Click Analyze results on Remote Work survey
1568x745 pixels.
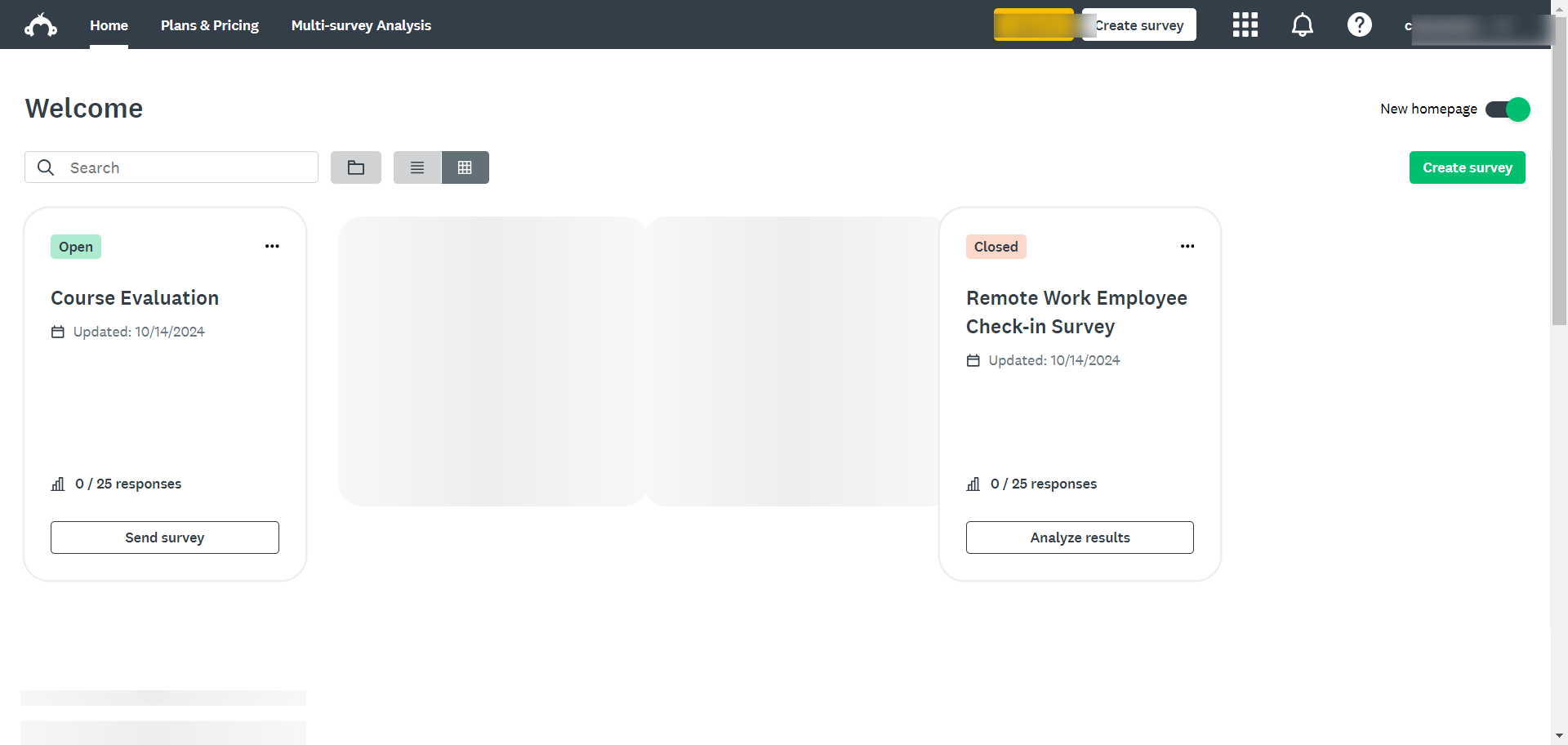(1080, 538)
